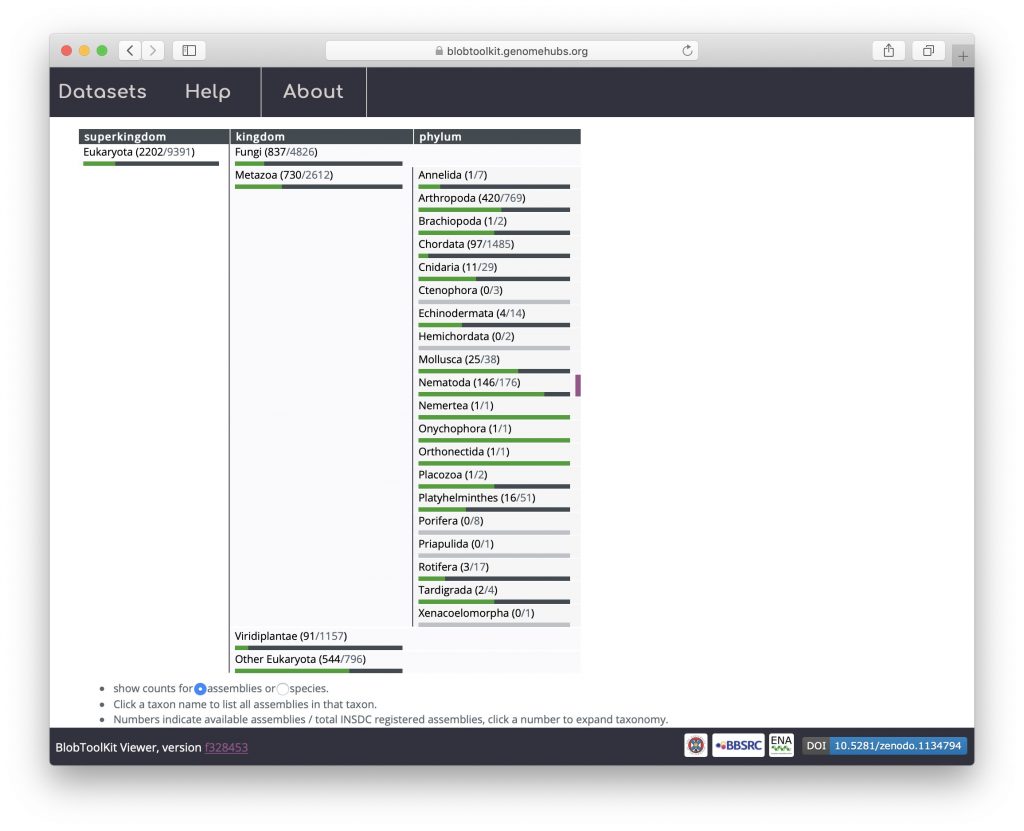
Task: Open version f328453 link
Action: pos(226,748)
